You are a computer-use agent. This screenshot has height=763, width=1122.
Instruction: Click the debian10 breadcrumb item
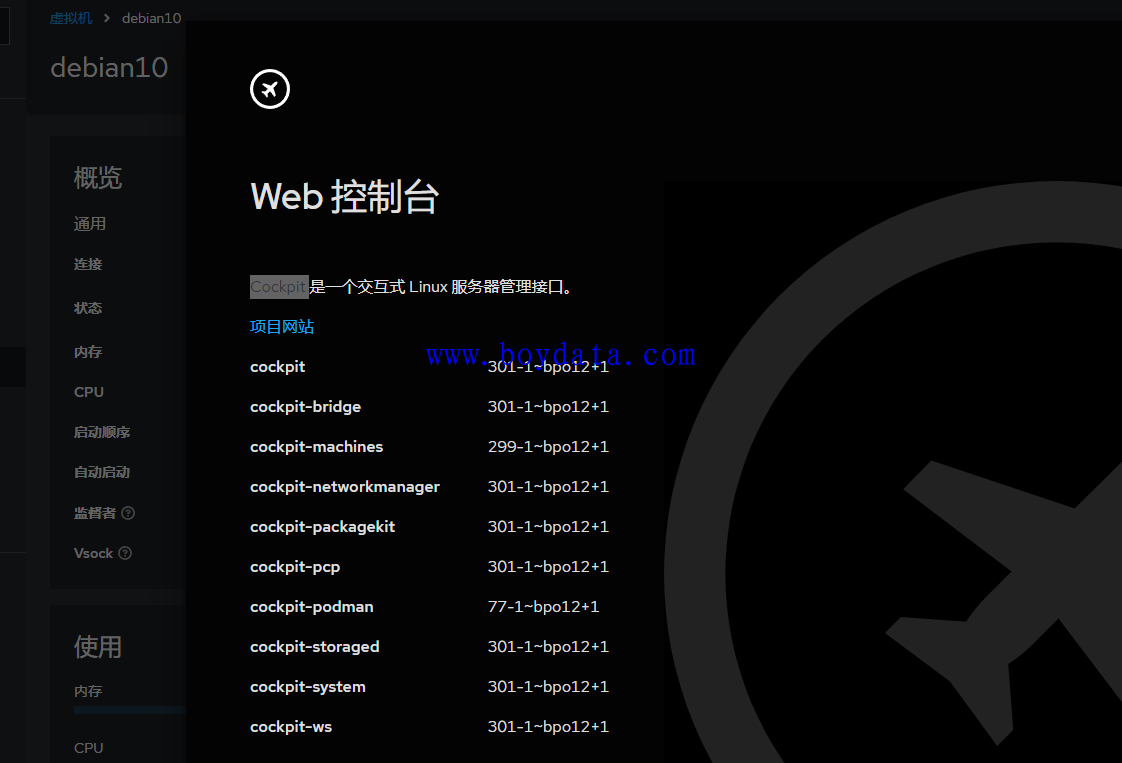pyautogui.click(x=152, y=18)
